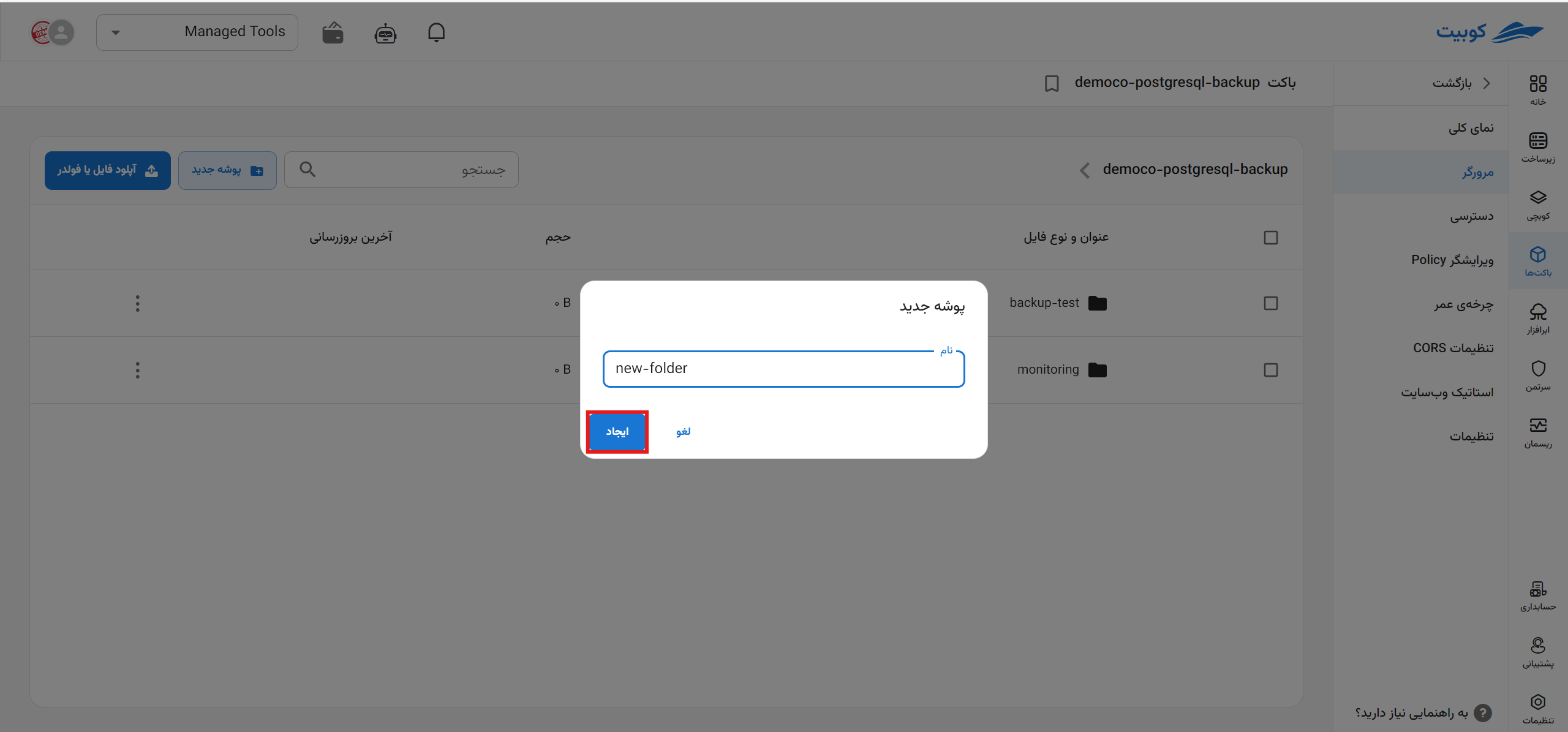The image size is (1568, 732).
Task: Sort by حجم size column
Action: pos(558,237)
